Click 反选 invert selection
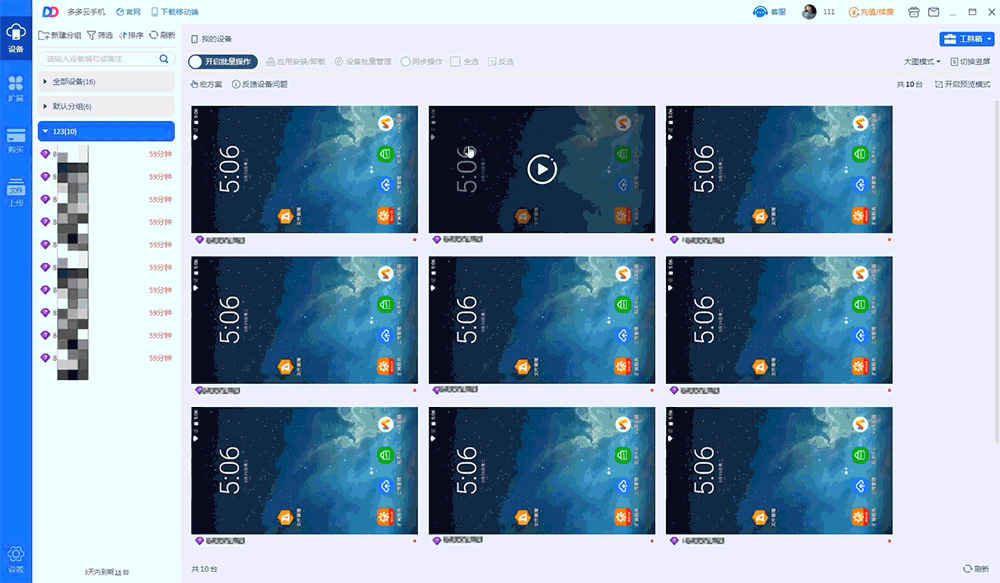Image resolution: width=1000 pixels, height=583 pixels. coord(501,62)
